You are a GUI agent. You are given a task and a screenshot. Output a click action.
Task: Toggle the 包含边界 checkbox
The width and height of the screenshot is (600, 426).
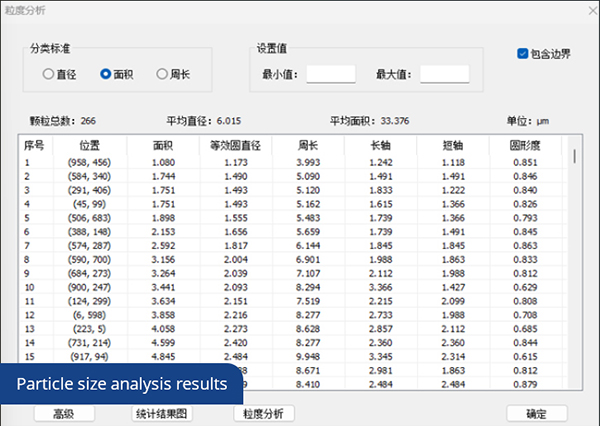[x=523, y=54]
